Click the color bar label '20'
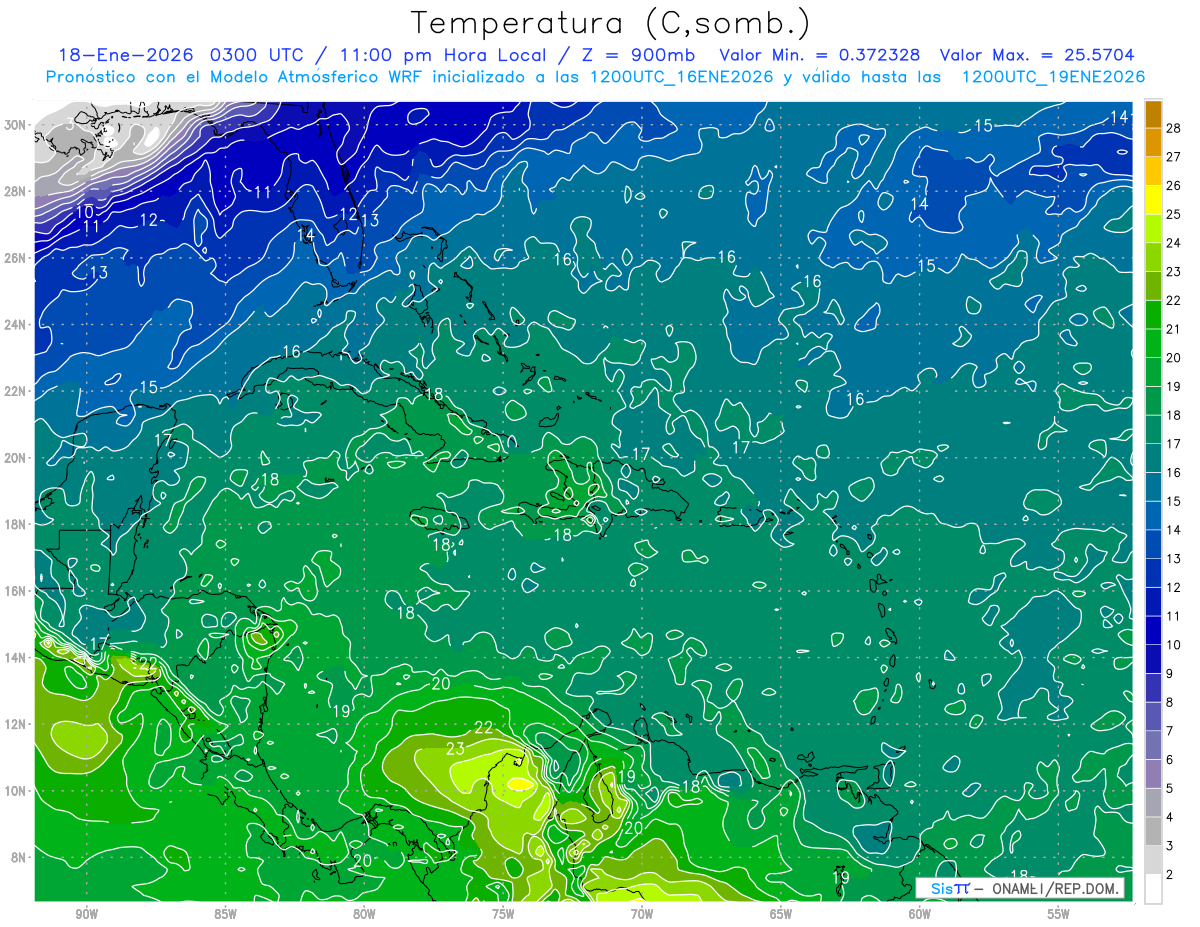The width and height of the screenshot is (1200, 927). pos(1174,357)
